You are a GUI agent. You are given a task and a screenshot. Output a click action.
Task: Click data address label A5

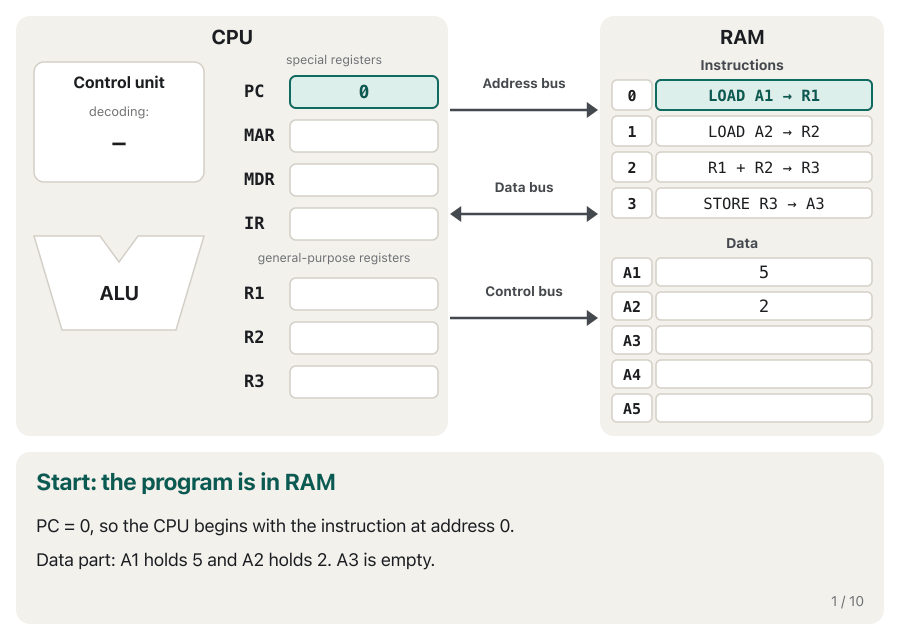coord(631,408)
